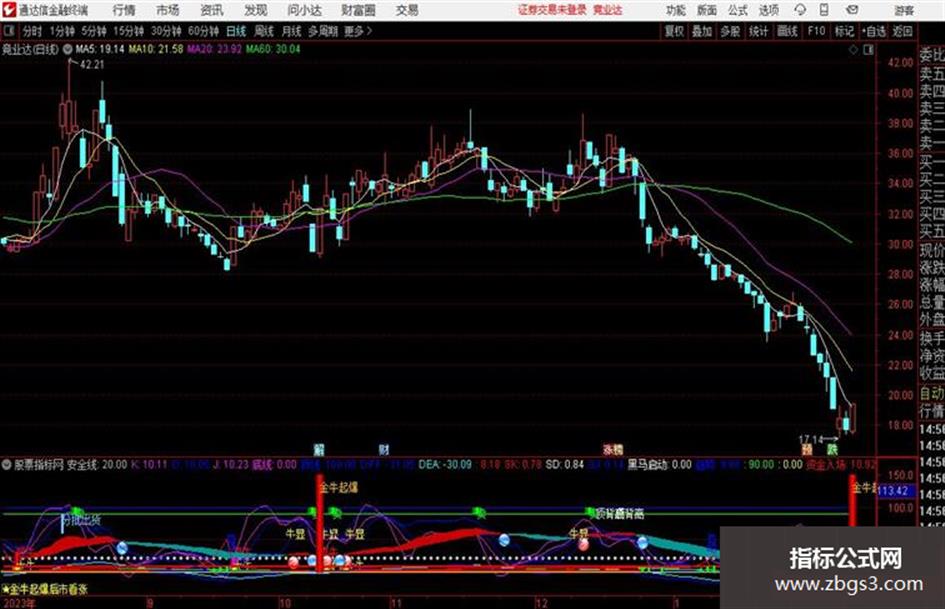Screen dimensions: 945x609
Task: Switch to 15分钟 period tab
Action: [129, 31]
